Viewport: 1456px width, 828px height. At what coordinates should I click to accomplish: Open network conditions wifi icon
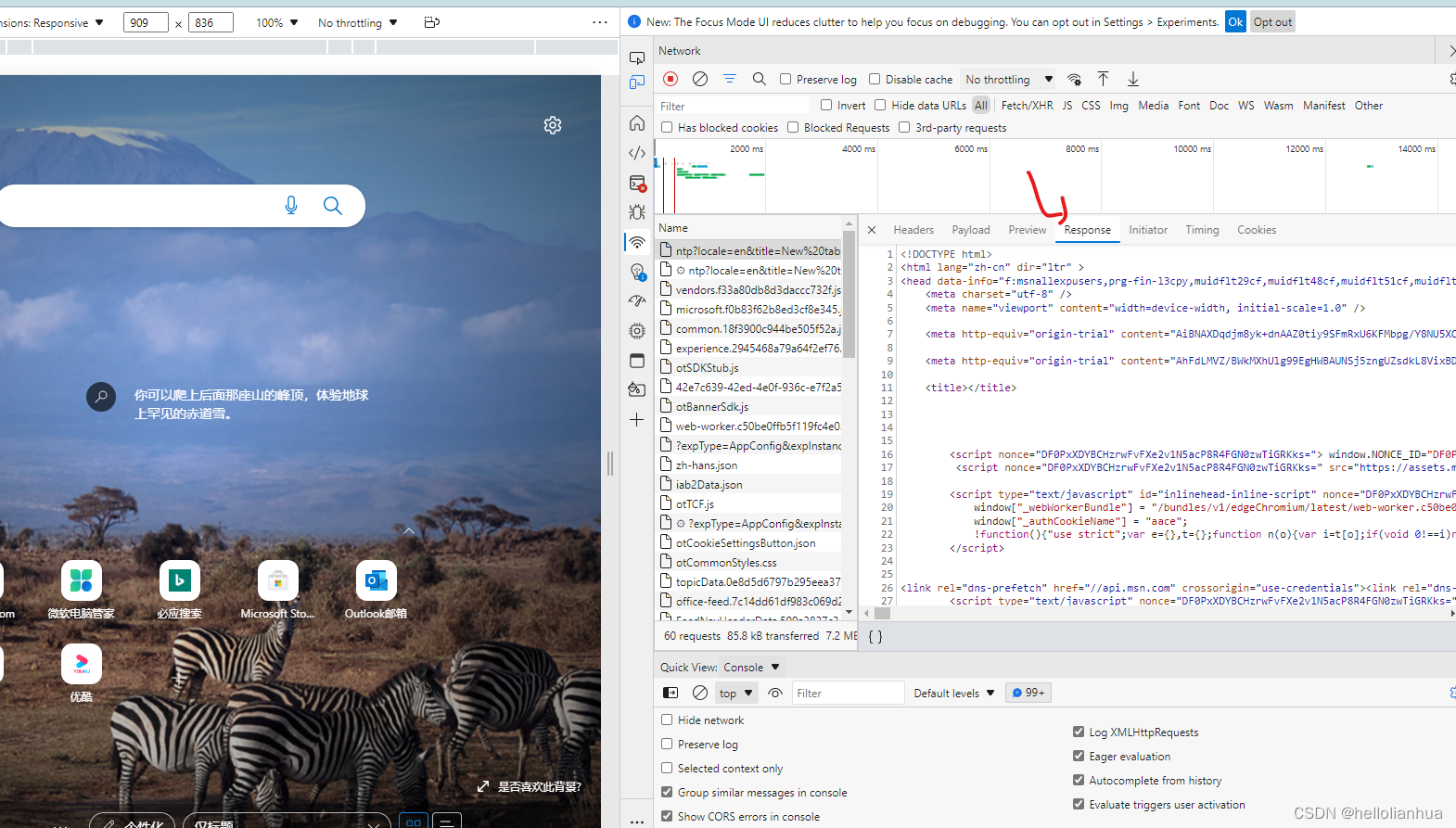click(x=1074, y=79)
